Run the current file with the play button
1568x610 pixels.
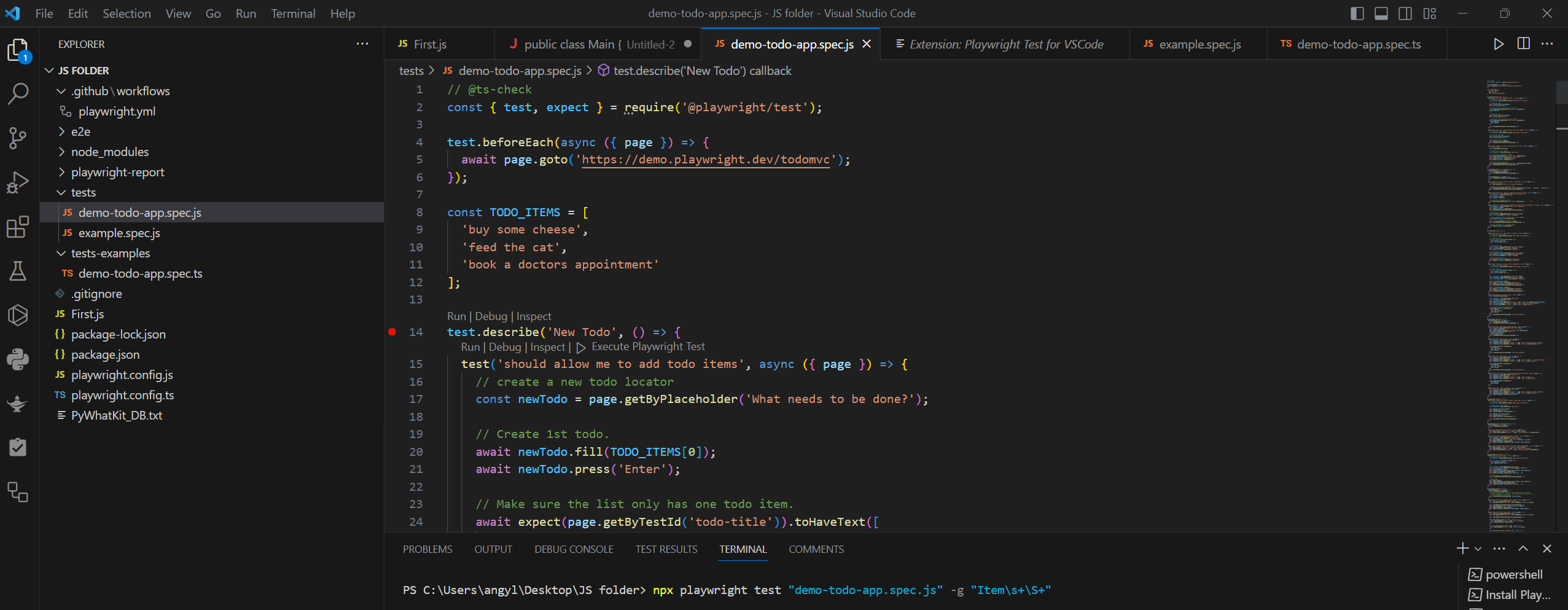click(1497, 44)
